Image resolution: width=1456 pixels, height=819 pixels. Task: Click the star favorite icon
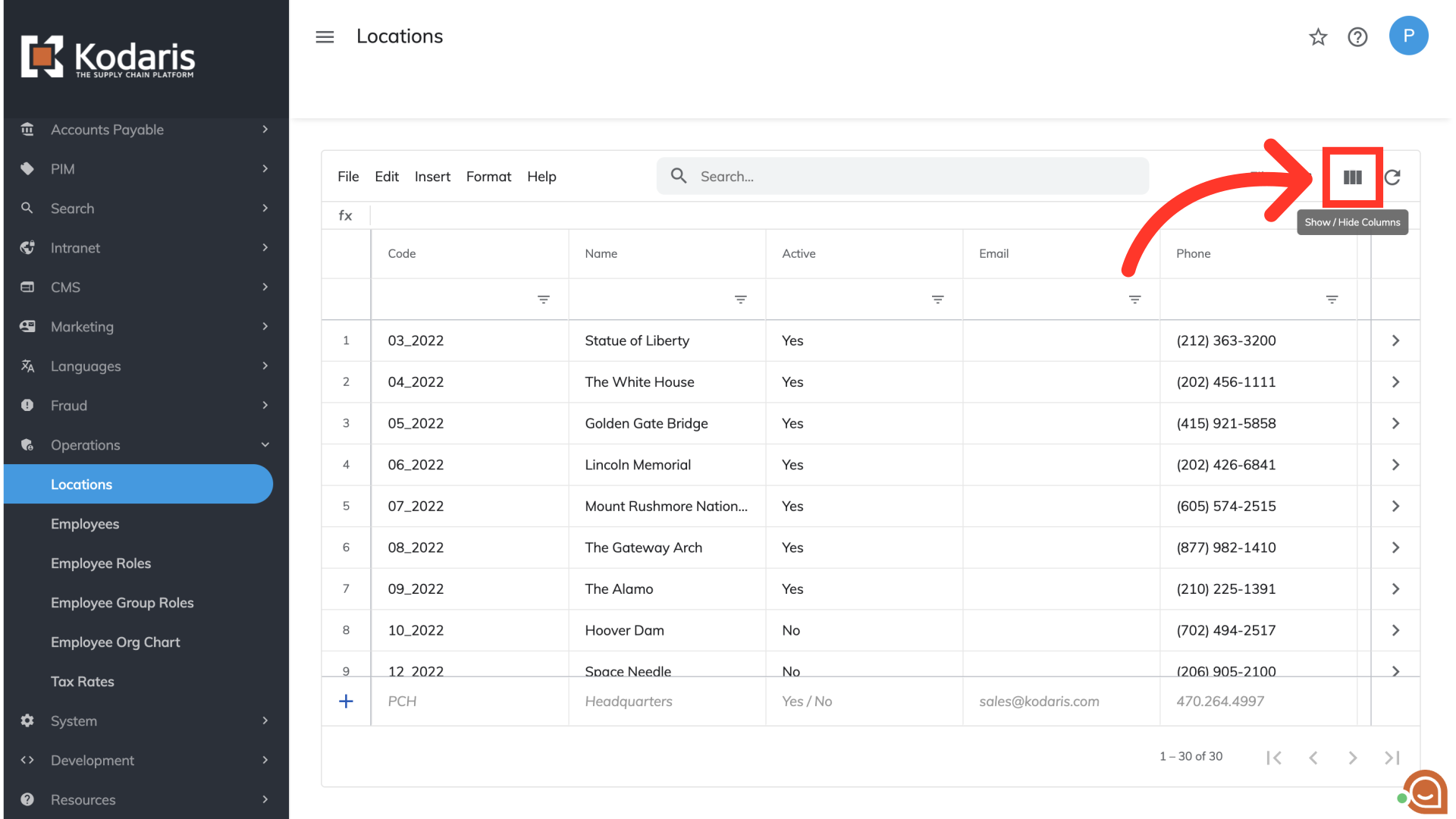tap(1318, 36)
